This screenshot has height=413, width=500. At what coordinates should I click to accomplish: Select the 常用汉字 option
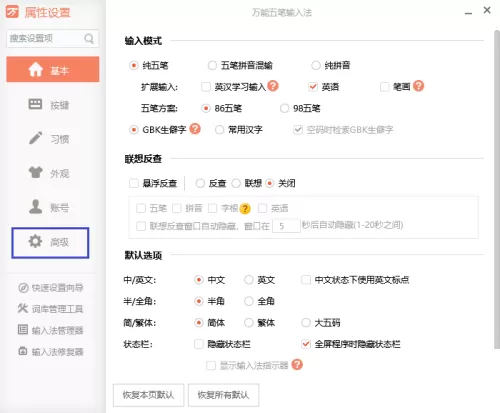219,130
